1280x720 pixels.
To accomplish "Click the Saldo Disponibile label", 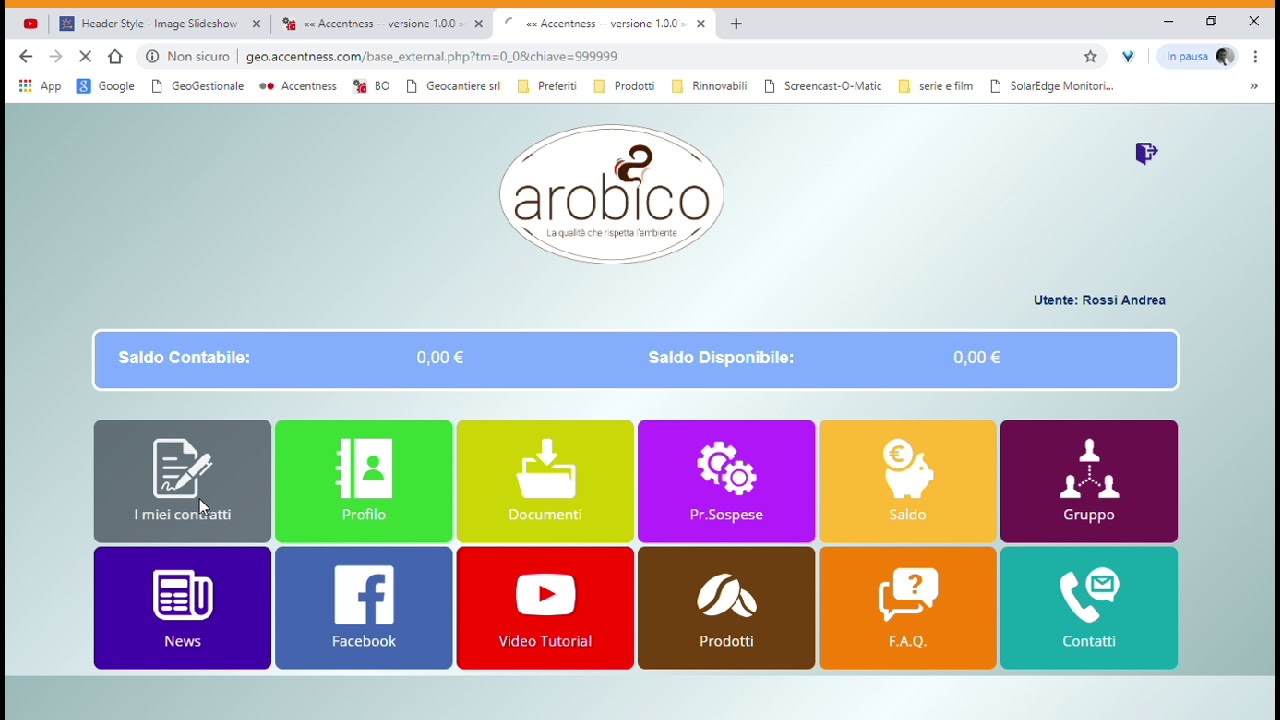I will 721,357.
